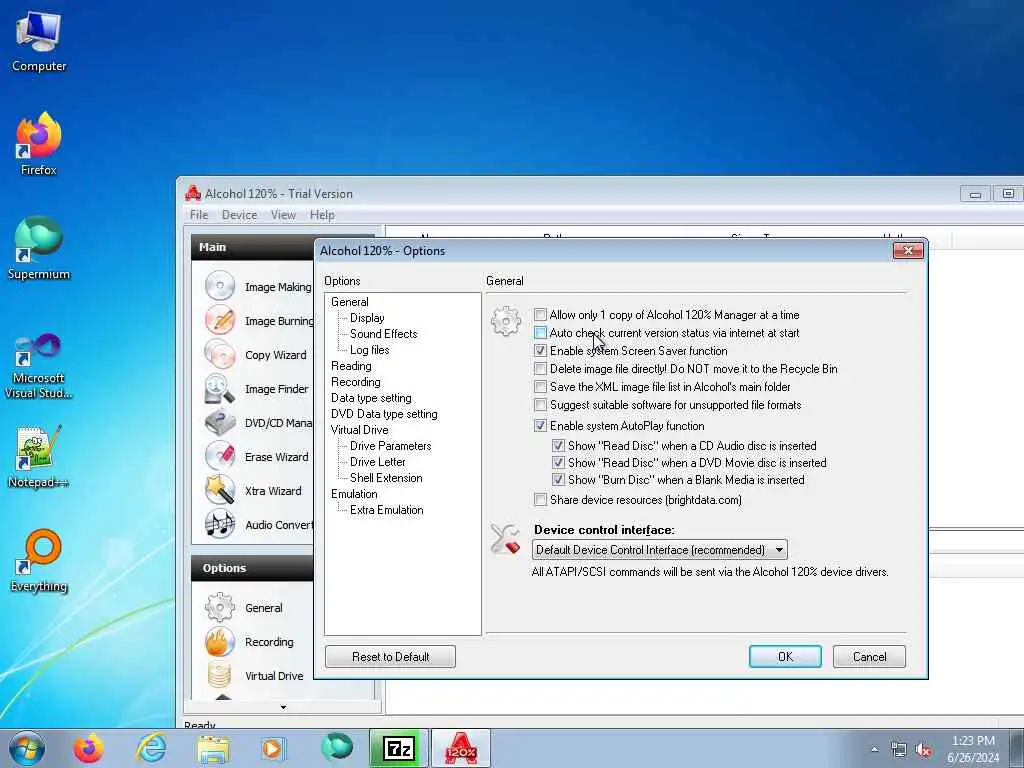Open the Device control interface dropdown
Viewport: 1024px width, 768px height.
click(660, 550)
